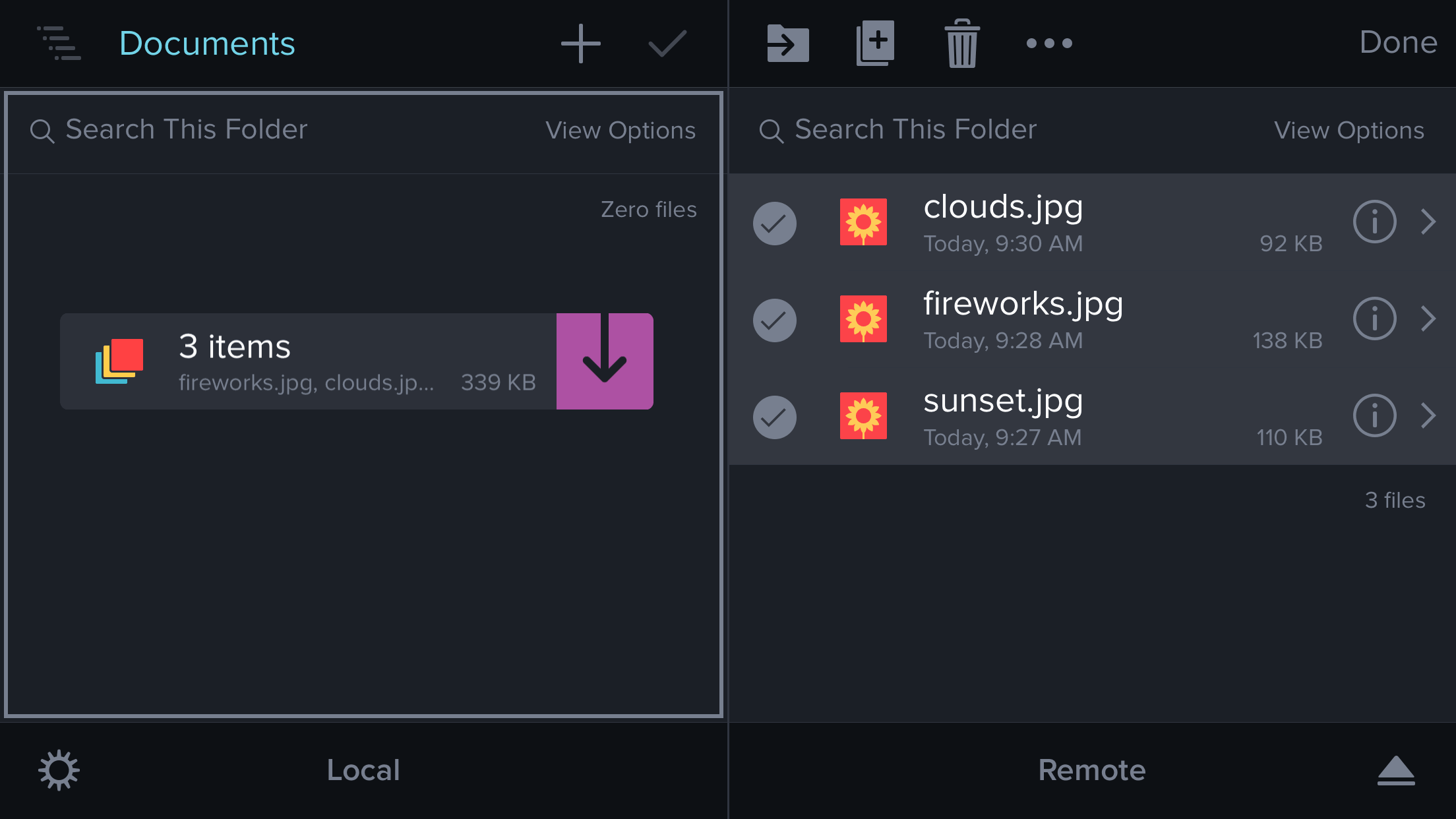This screenshot has height=819, width=1456.
Task: Switch to the Local tab
Action: click(x=363, y=770)
